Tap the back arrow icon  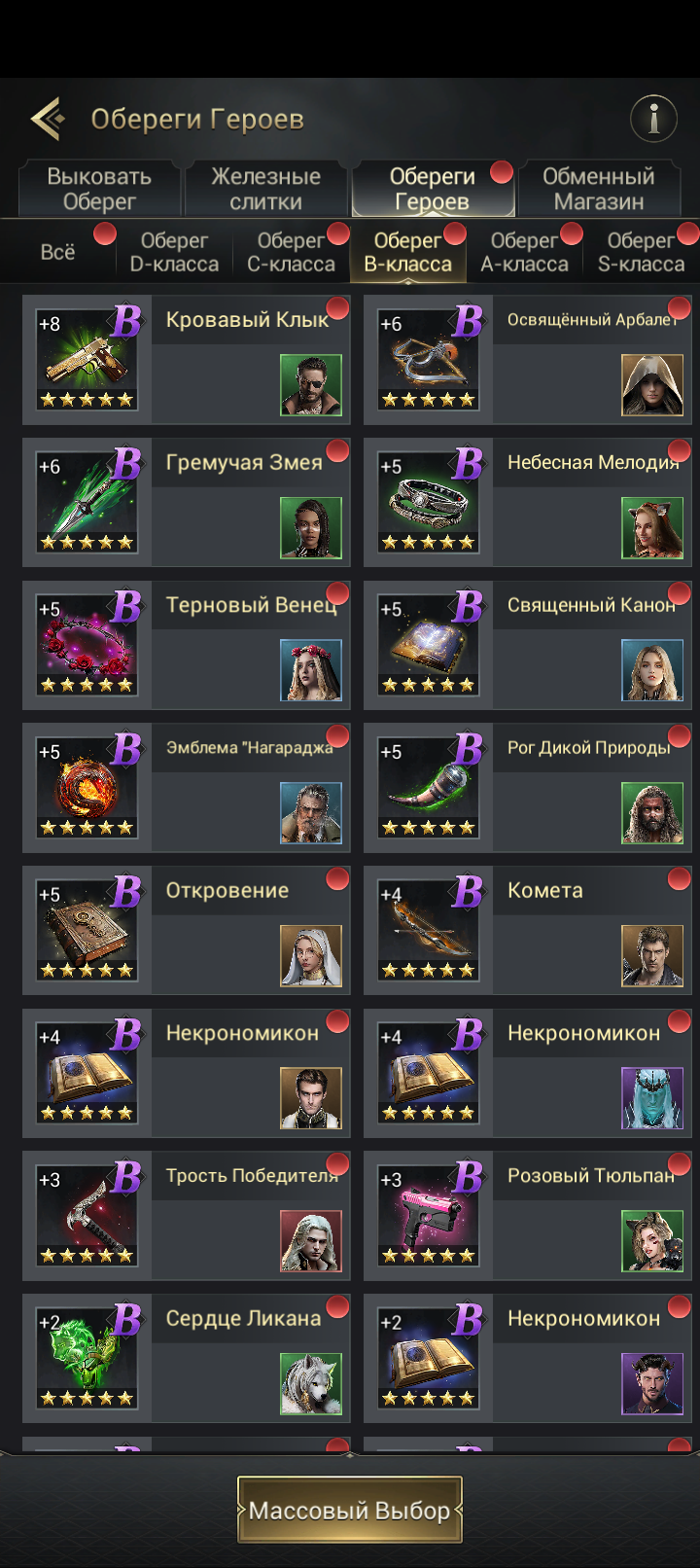(48, 119)
